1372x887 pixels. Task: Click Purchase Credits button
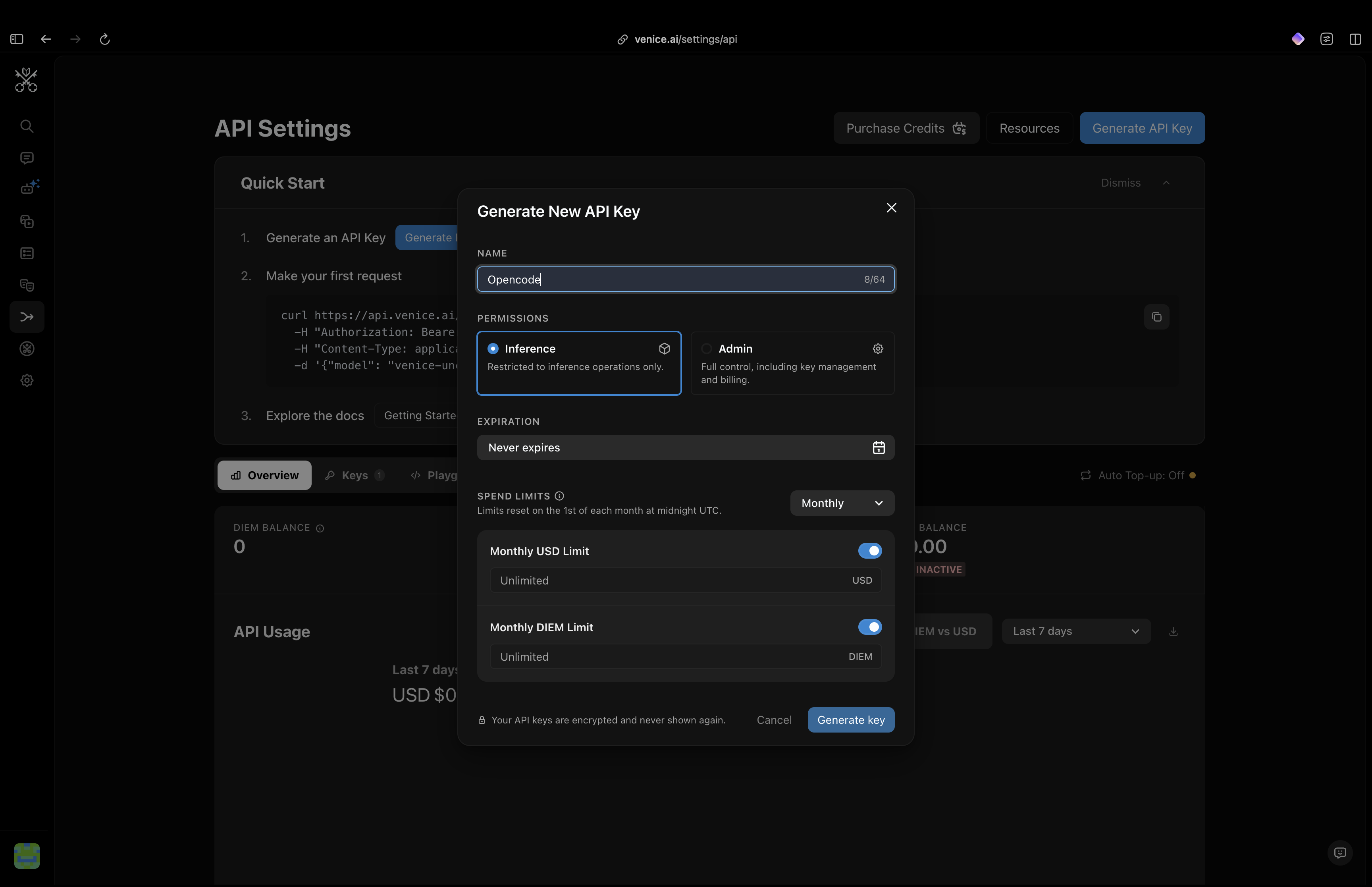tap(906, 128)
